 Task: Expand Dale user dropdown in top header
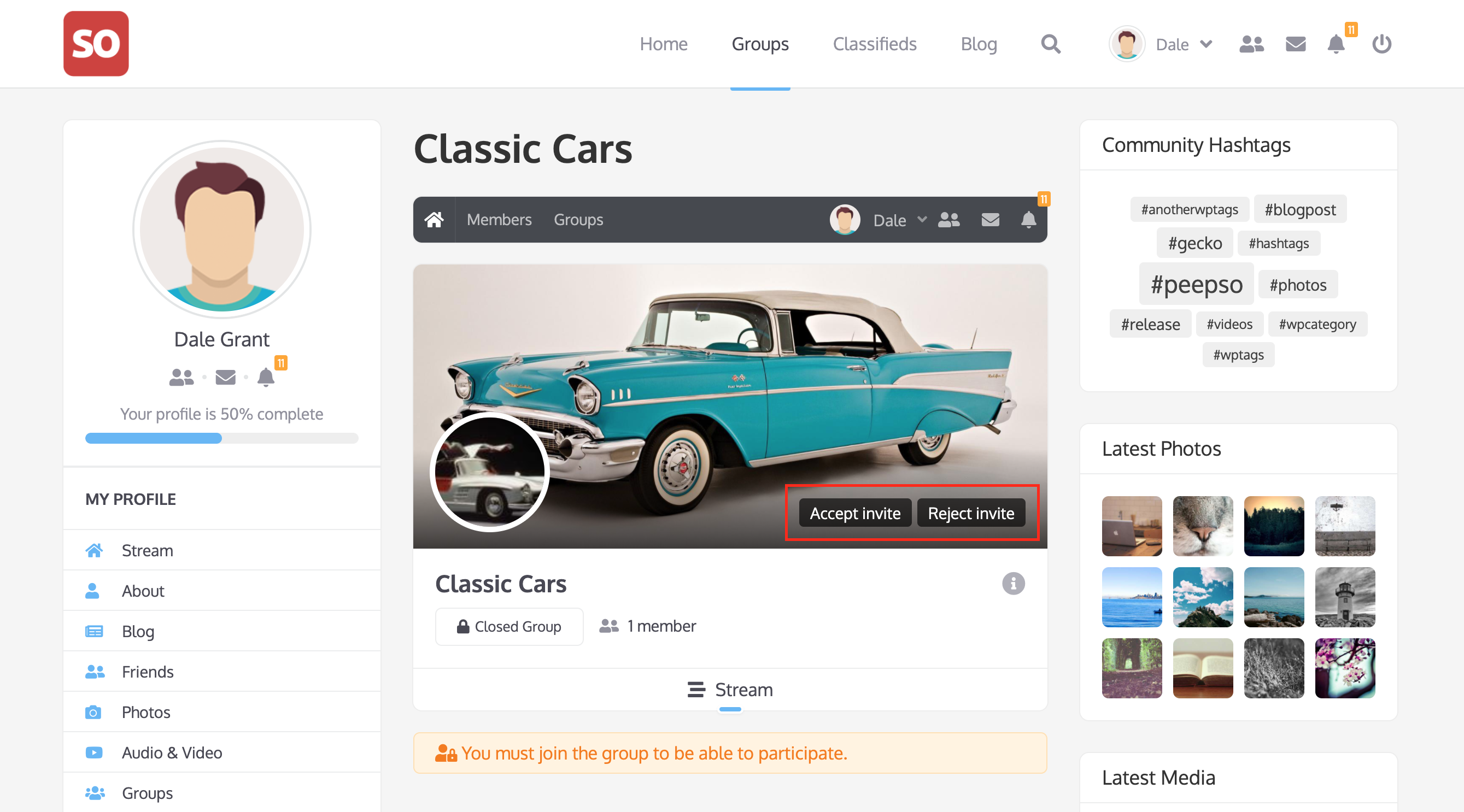tap(1206, 44)
